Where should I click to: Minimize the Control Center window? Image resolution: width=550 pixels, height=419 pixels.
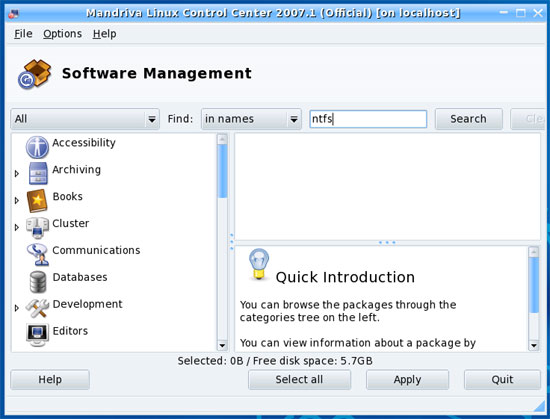[x=503, y=13]
